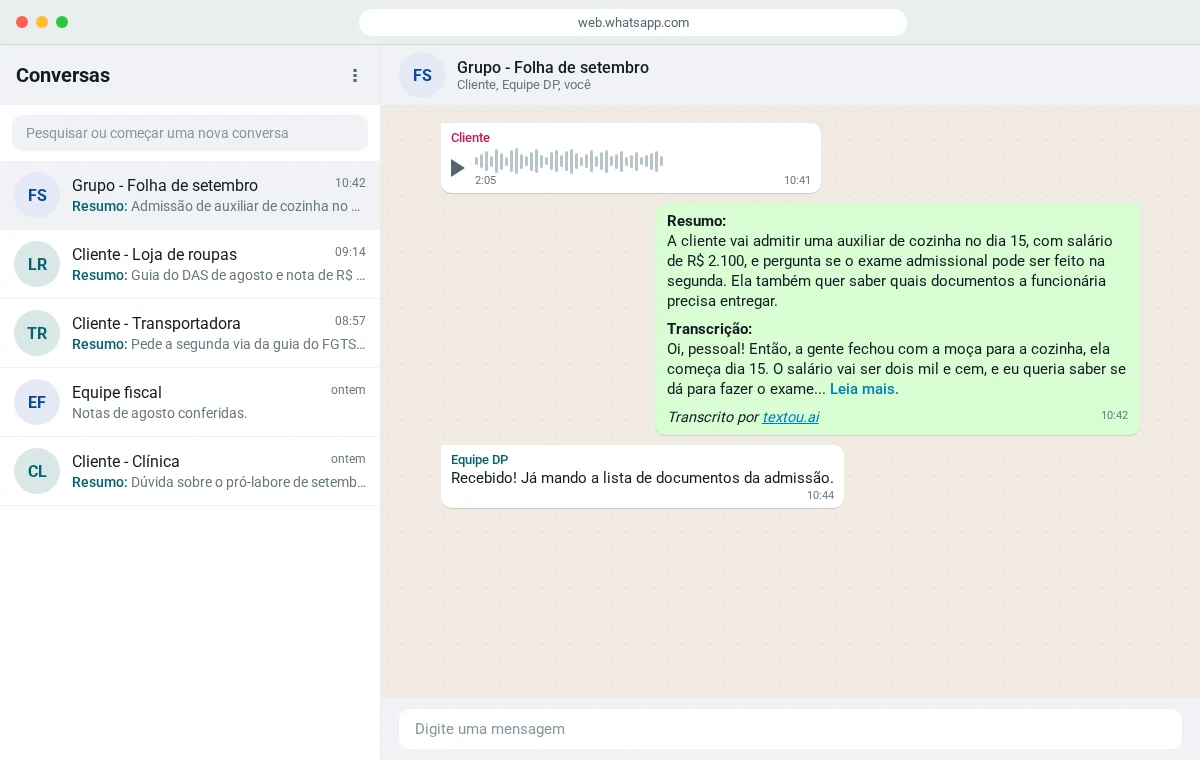Click the Leia mais link in transcription
The image size is (1200, 760).
(x=864, y=389)
